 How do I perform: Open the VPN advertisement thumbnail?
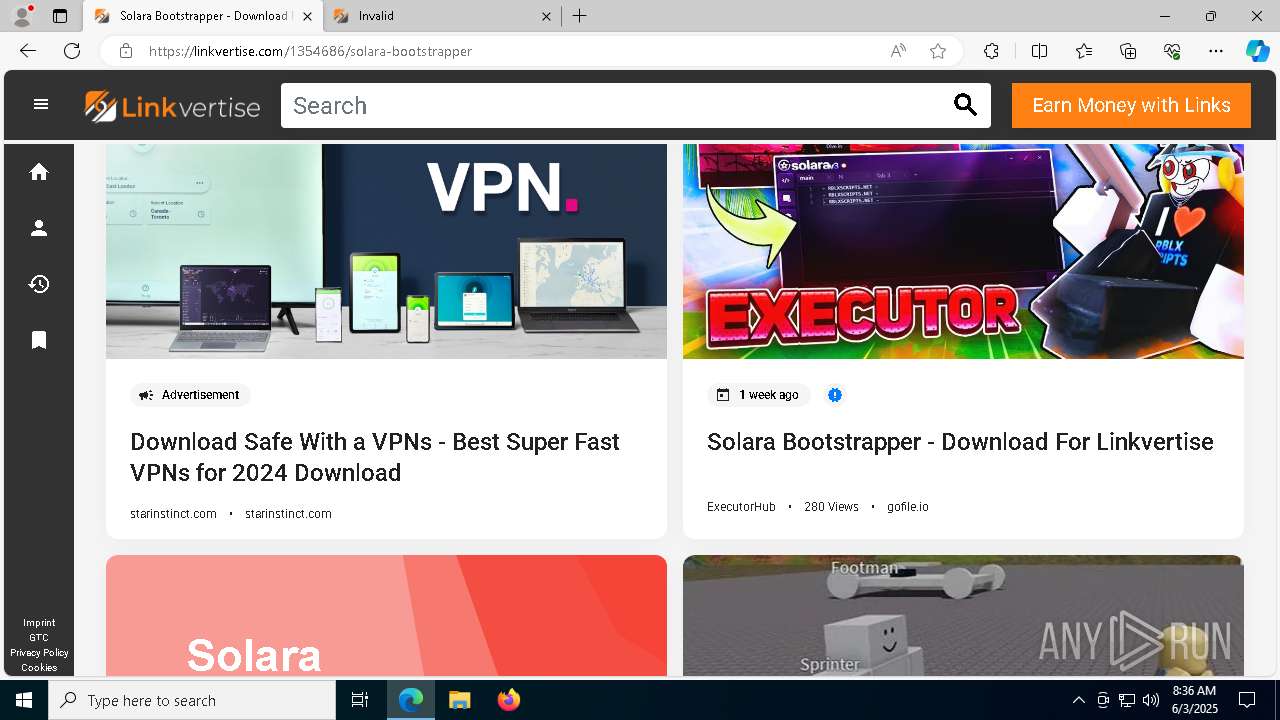coord(386,251)
